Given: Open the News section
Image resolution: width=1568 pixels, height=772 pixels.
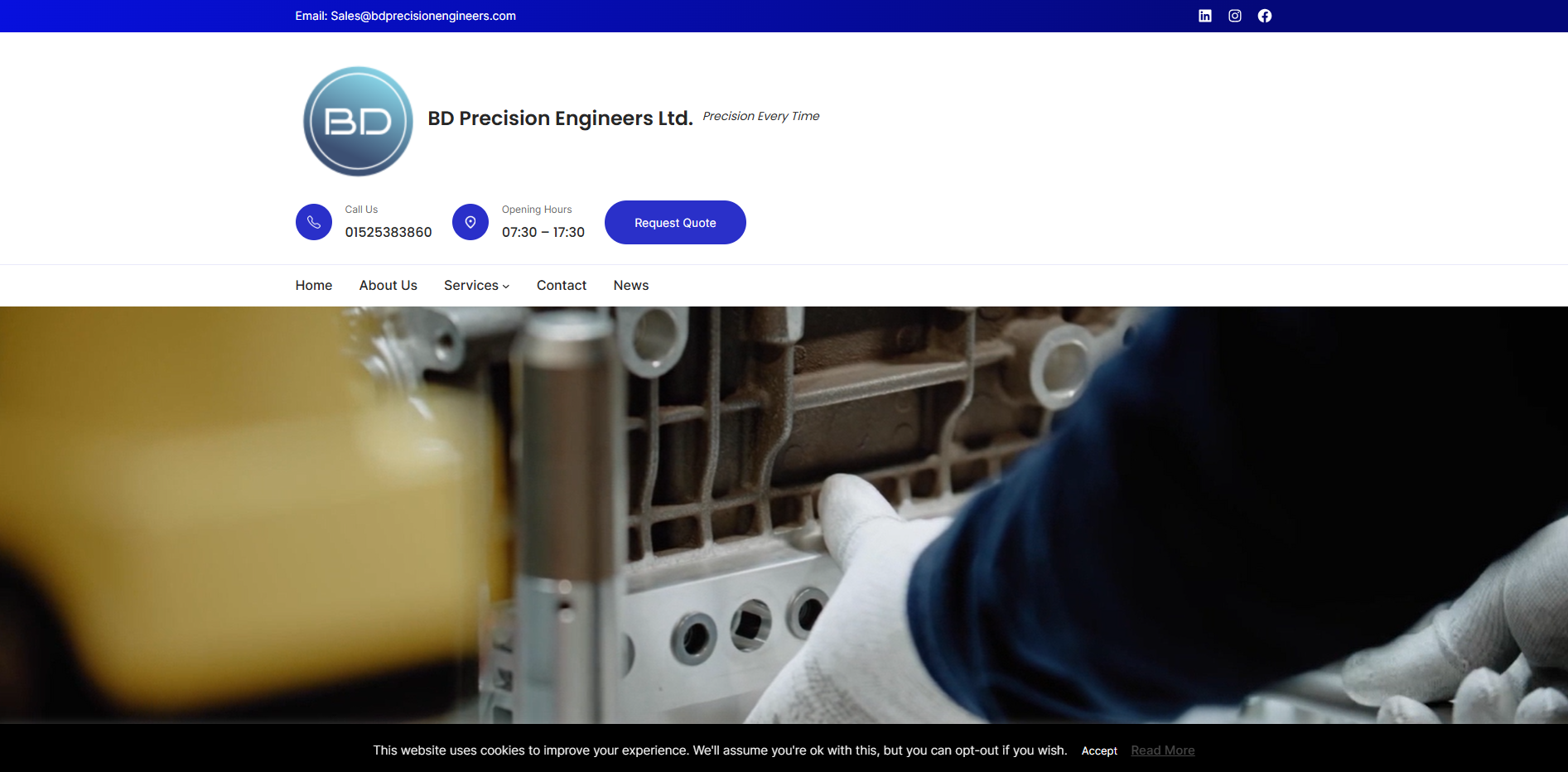Looking at the screenshot, I should click(x=630, y=285).
